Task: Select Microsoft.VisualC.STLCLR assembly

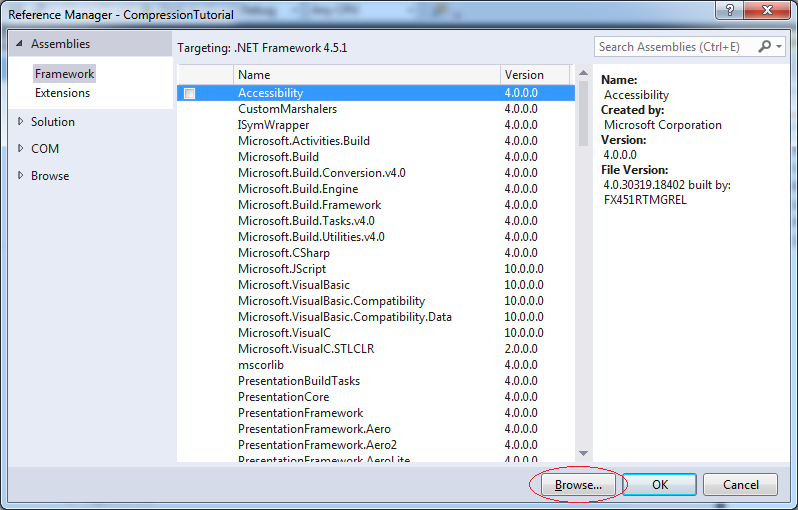Action: pyautogui.click(x=376, y=349)
